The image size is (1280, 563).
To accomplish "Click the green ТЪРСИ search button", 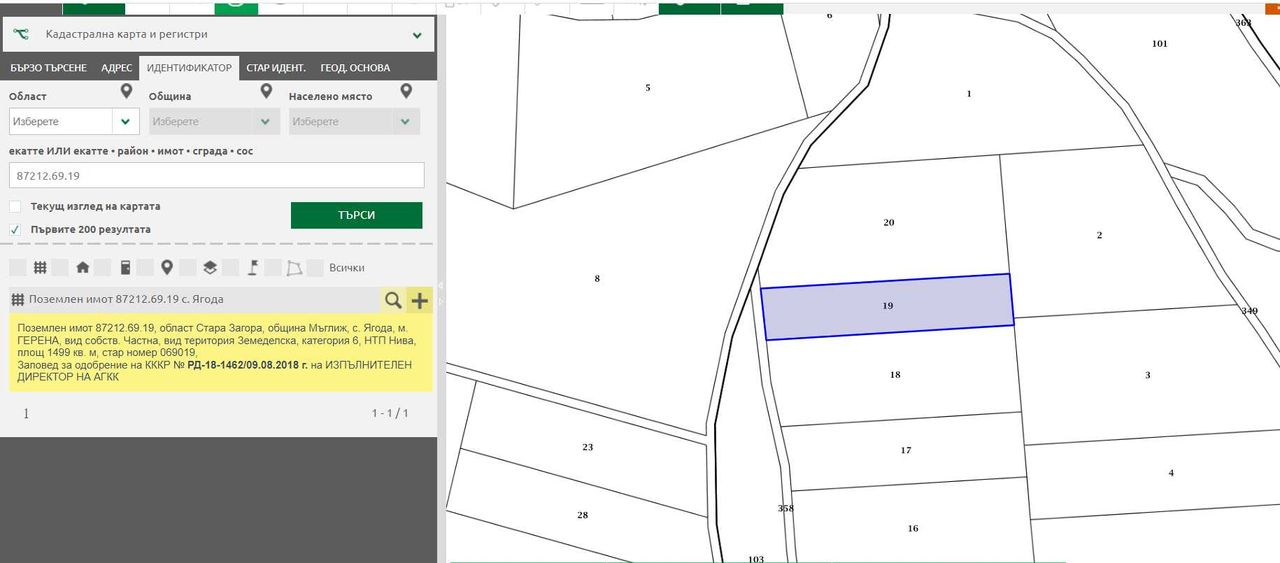I will point(357,215).
